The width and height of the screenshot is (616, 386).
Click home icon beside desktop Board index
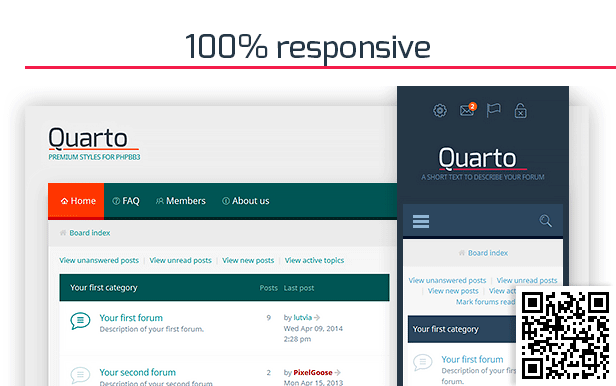pyautogui.click(x=63, y=233)
